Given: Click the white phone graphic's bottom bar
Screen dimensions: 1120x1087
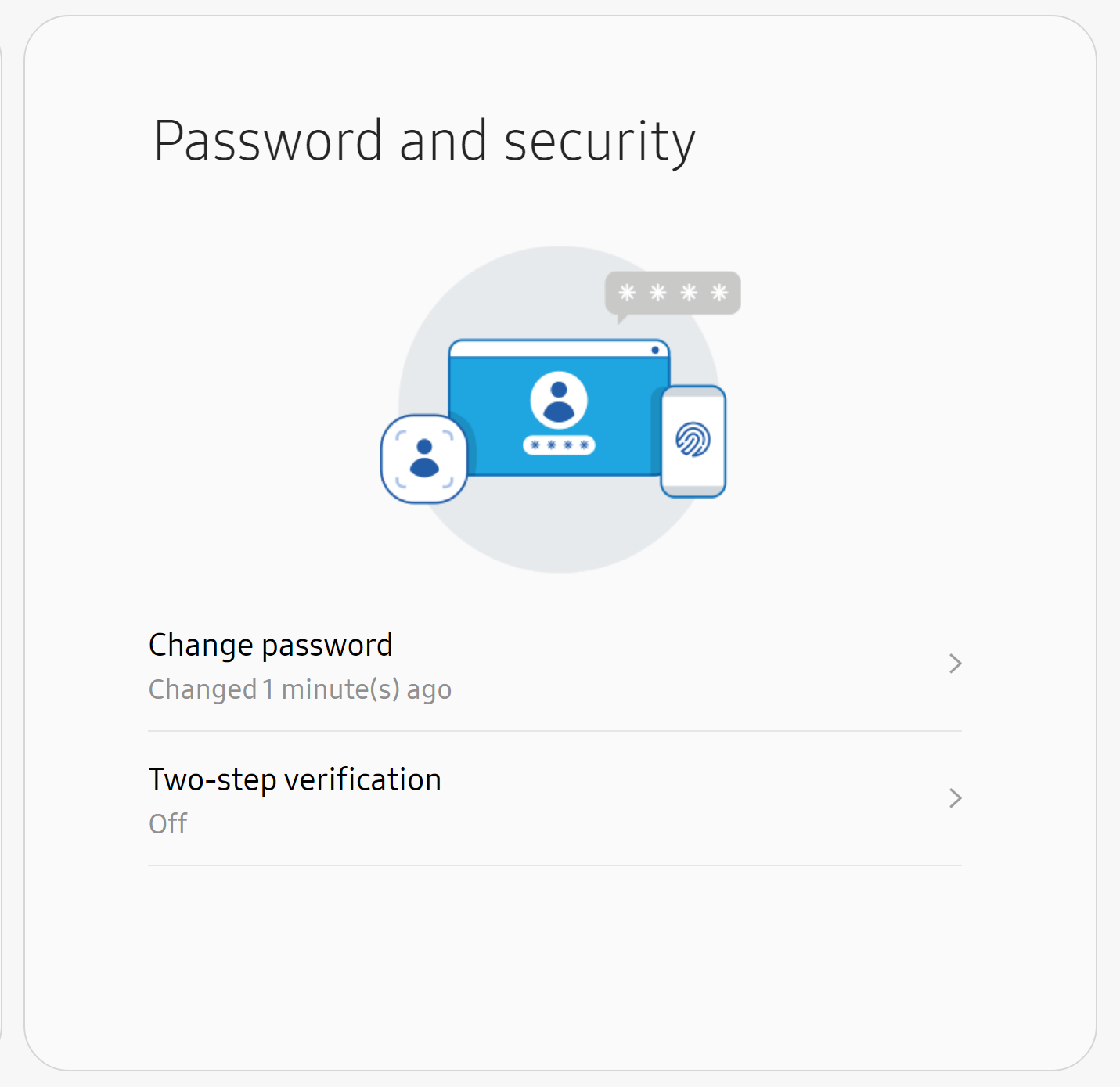Looking at the screenshot, I should tap(693, 491).
